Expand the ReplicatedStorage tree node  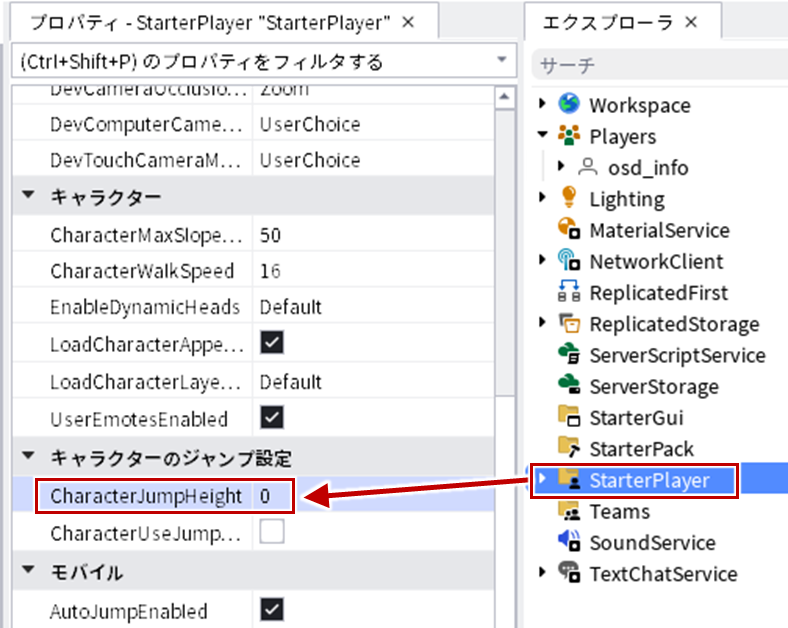coord(542,322)
